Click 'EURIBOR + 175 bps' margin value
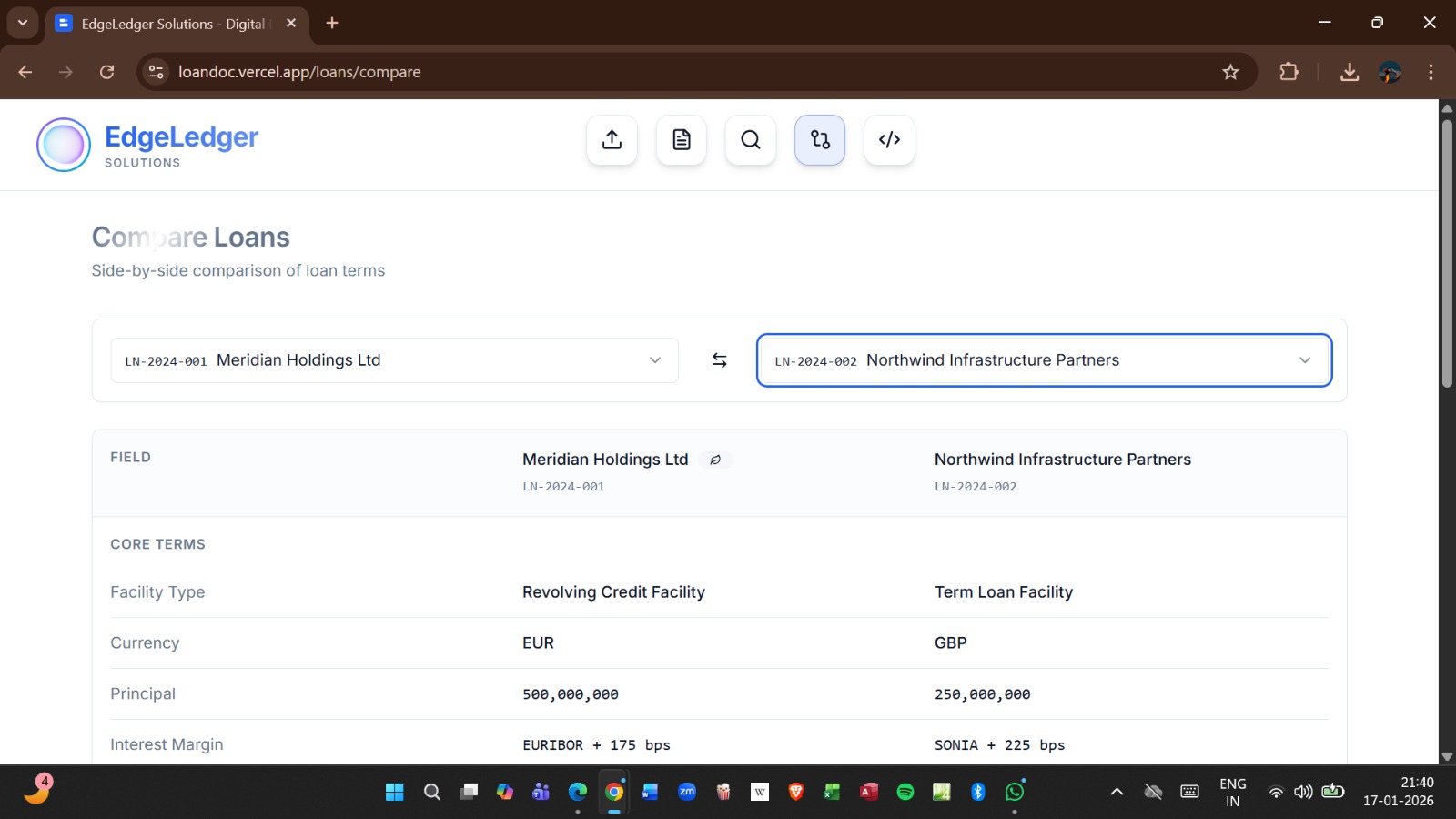 [x=596, y=745]
